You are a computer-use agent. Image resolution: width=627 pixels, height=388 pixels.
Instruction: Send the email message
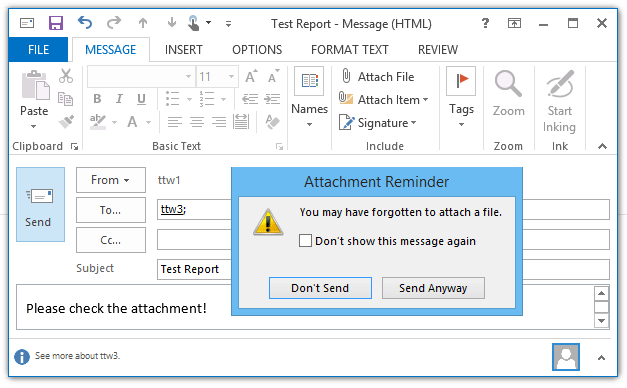[x=40, y=204]
